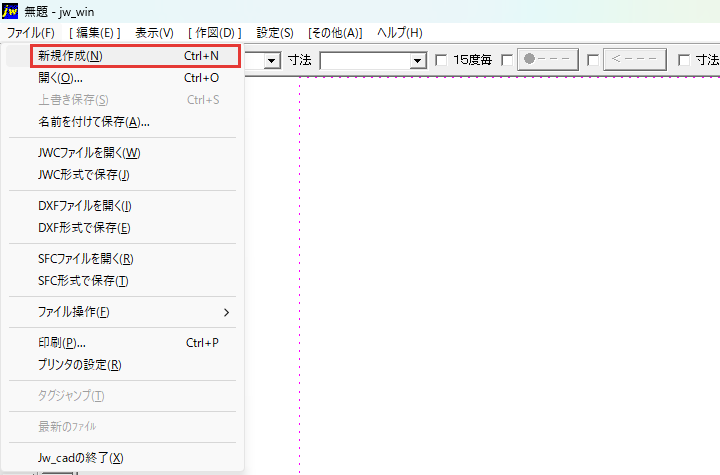
Task: Open the [編集(E)] menu
Action: coord(95,33)
